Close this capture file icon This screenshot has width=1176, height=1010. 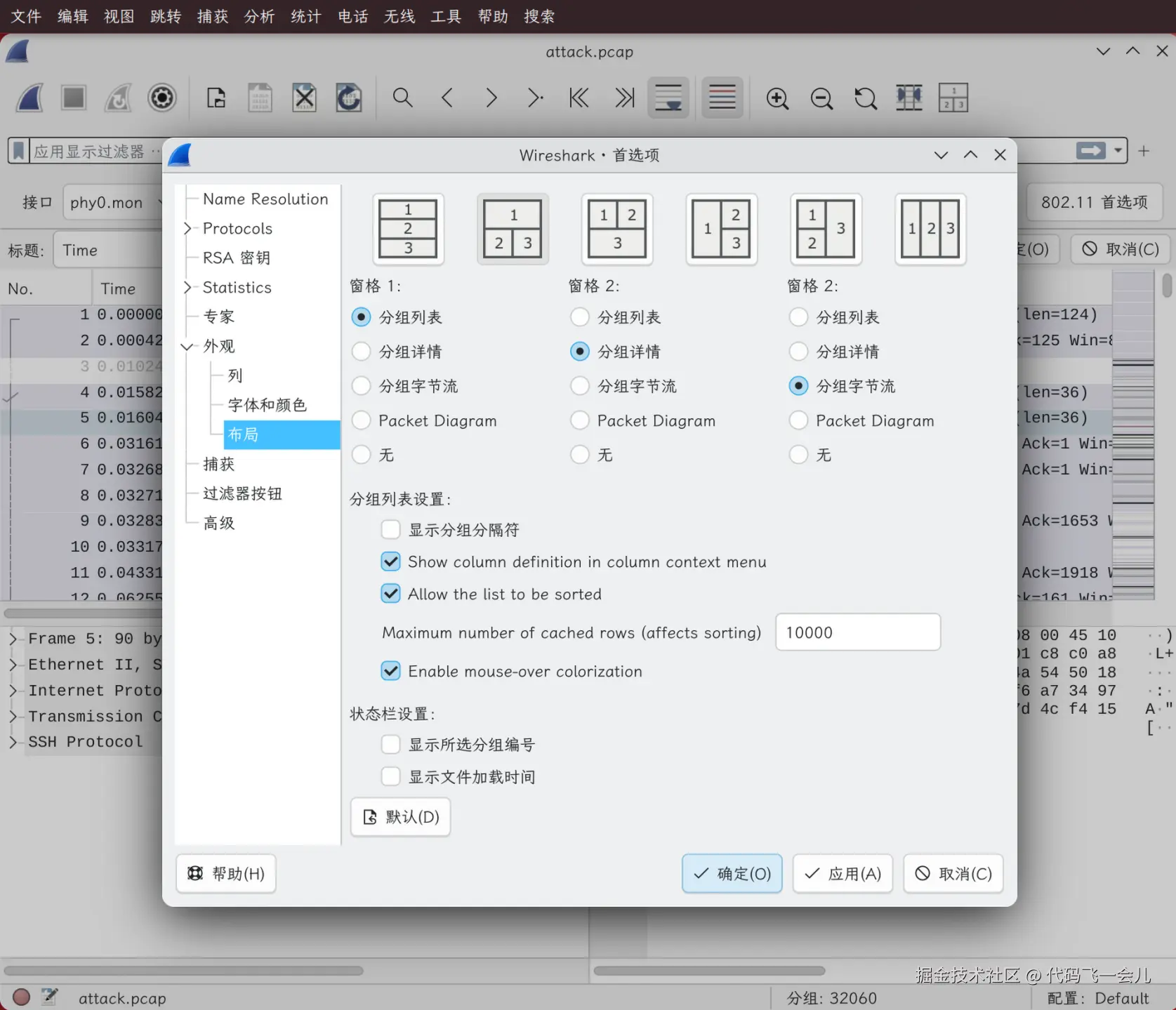click(304, 98)
